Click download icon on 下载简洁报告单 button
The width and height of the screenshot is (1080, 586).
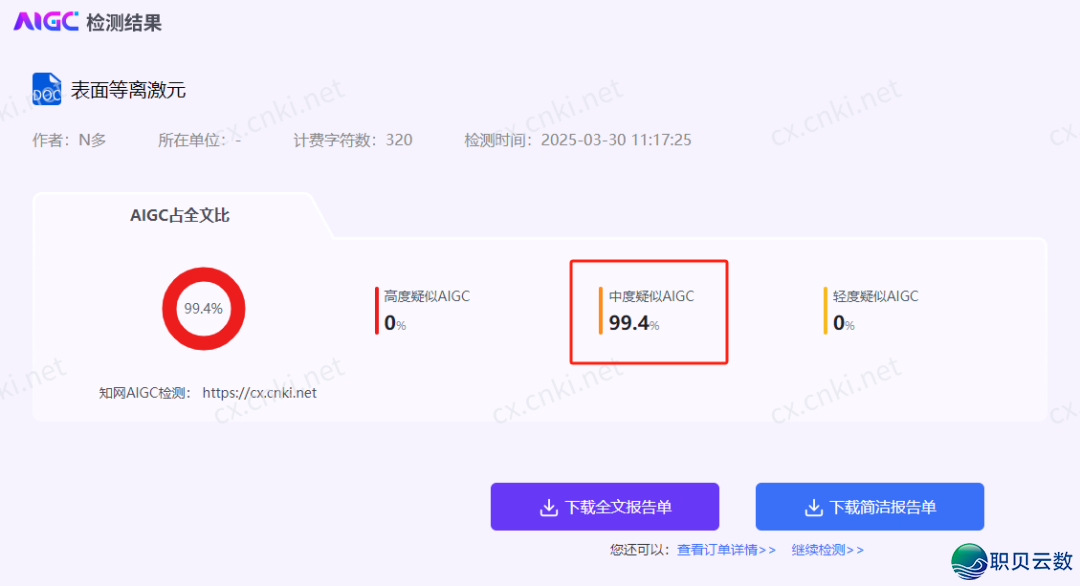[813, 507]
